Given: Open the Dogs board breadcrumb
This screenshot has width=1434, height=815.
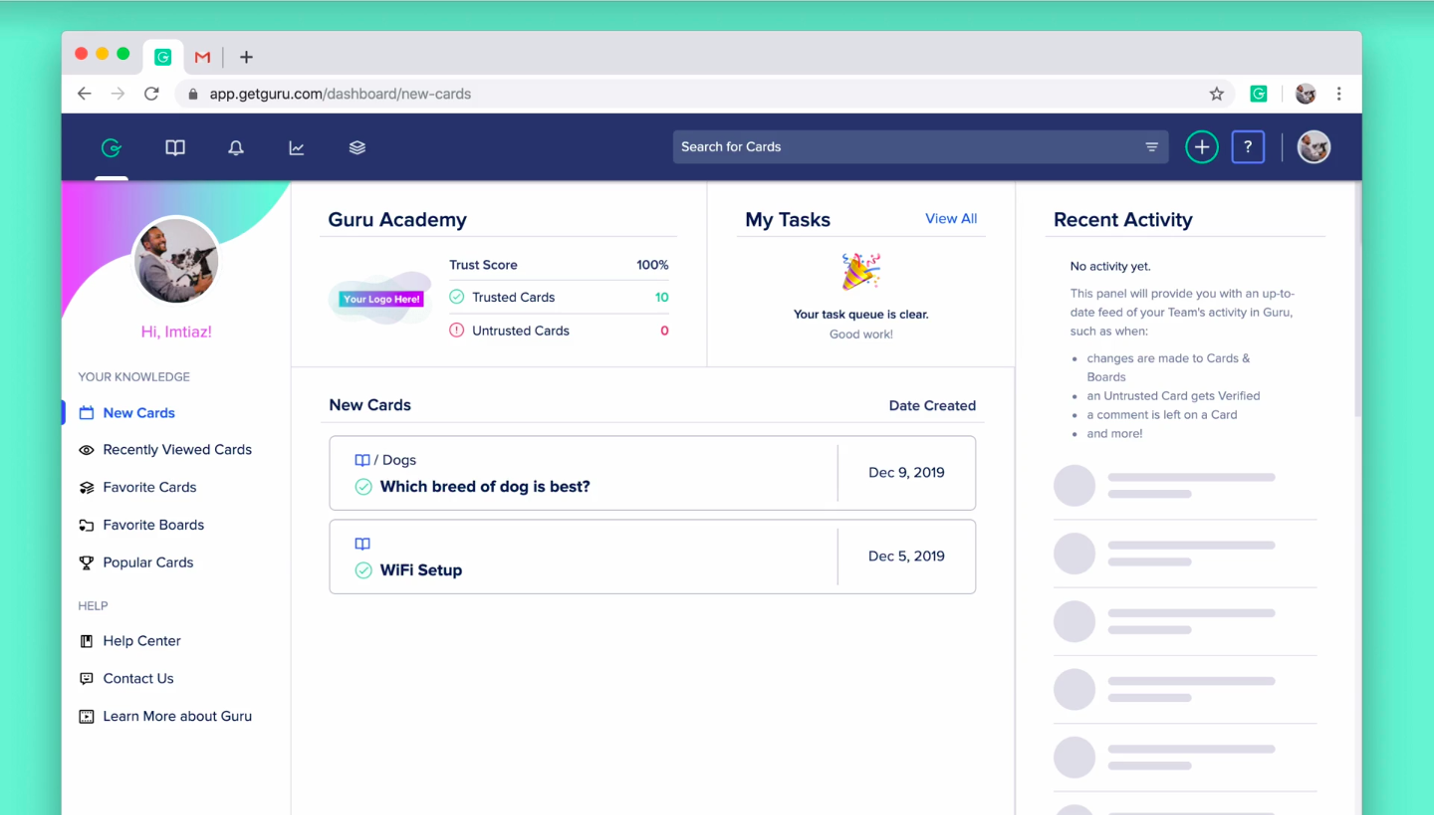Looking at the screenshot, I should pos(399,460).
